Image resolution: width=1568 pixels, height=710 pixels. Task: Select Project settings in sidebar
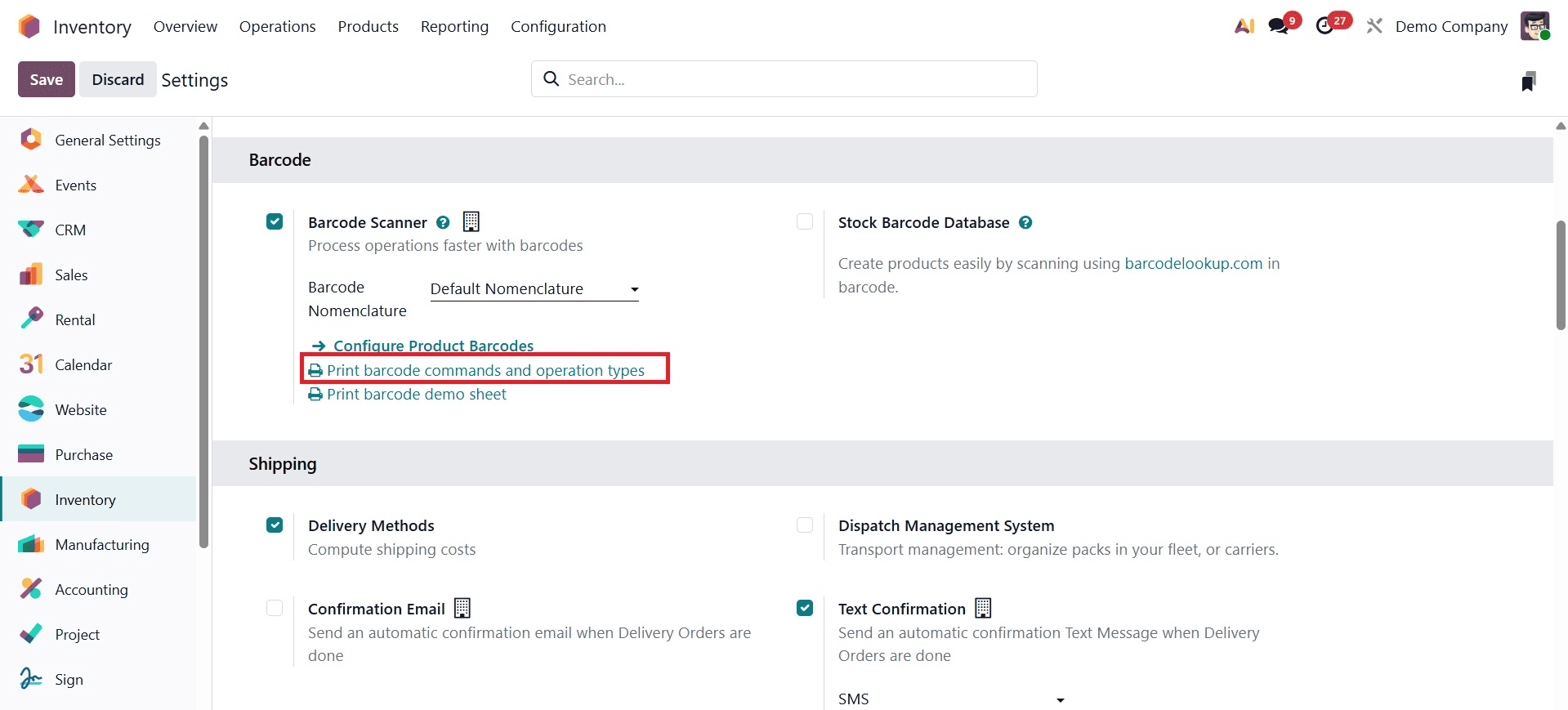(x=98, y=634)
